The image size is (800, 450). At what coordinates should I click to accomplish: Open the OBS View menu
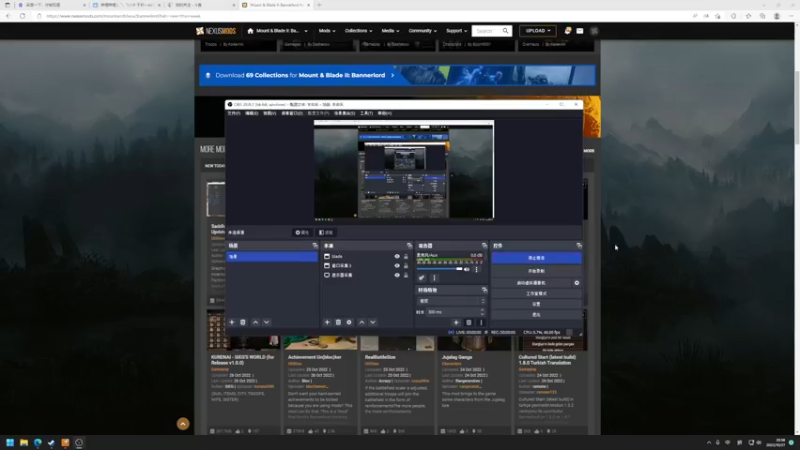[x=269, y=113]
